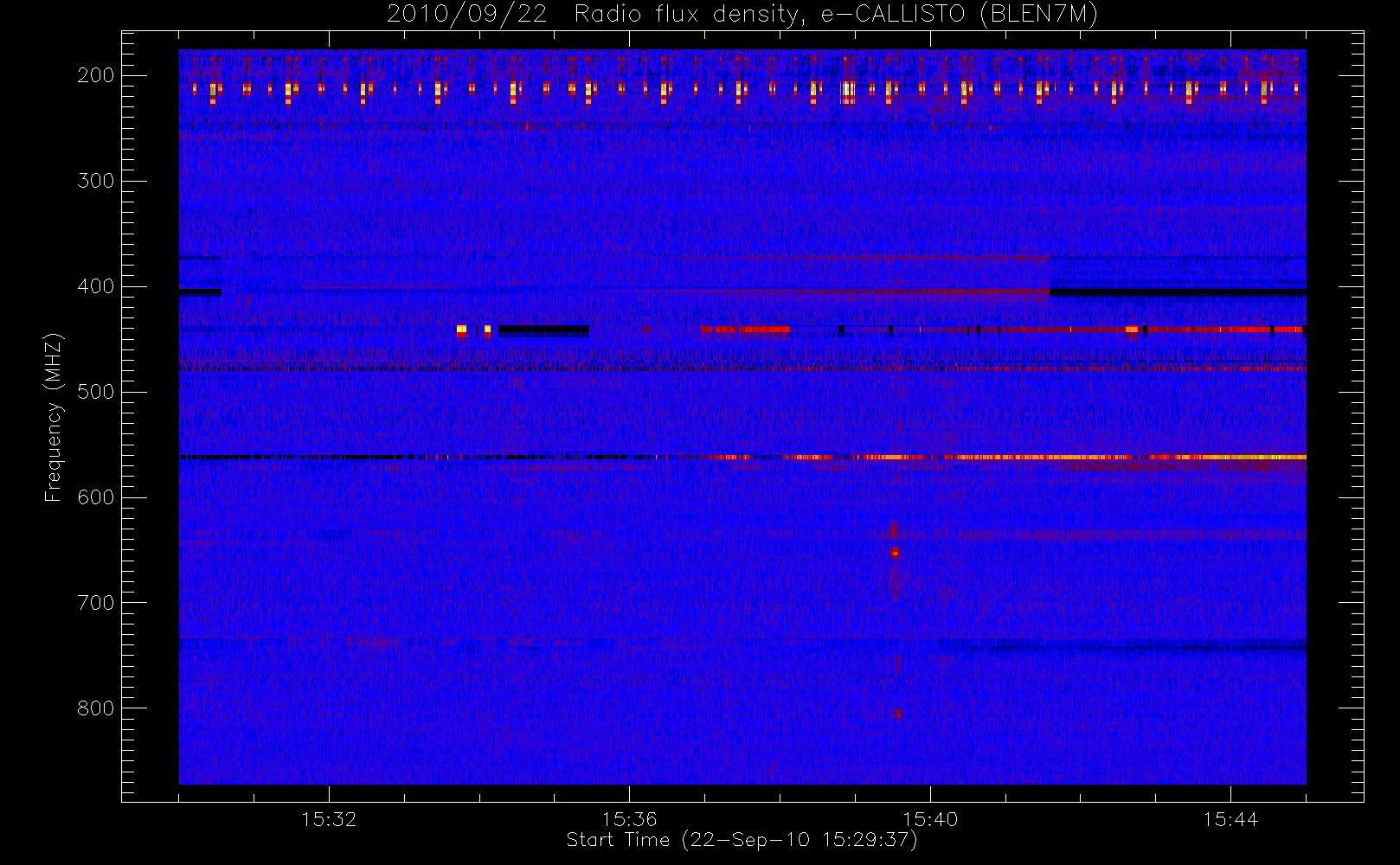
Task: Click the 300 frequency tick label
Action: (x=95, y=181)
